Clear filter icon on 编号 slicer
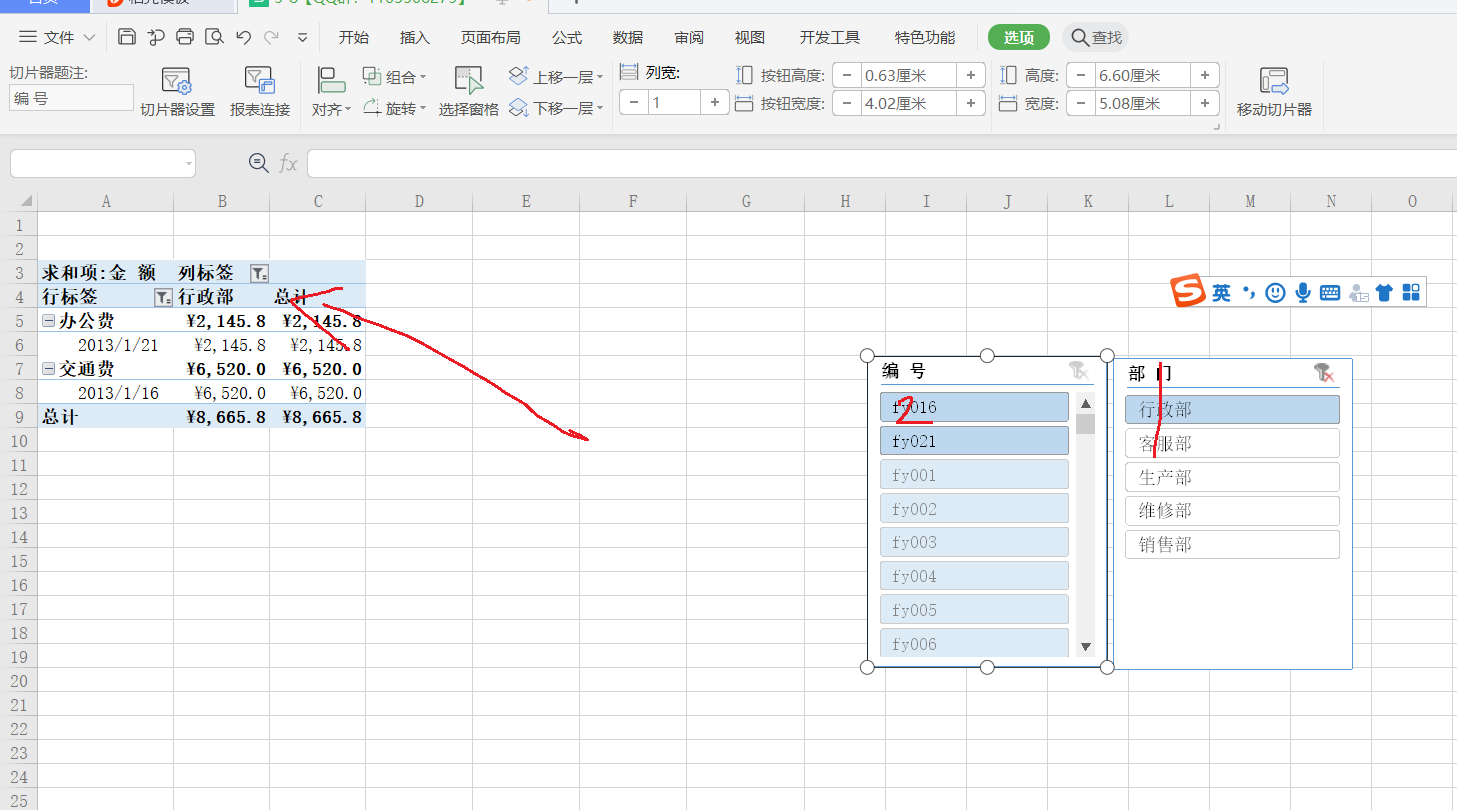 (1078, 370)
